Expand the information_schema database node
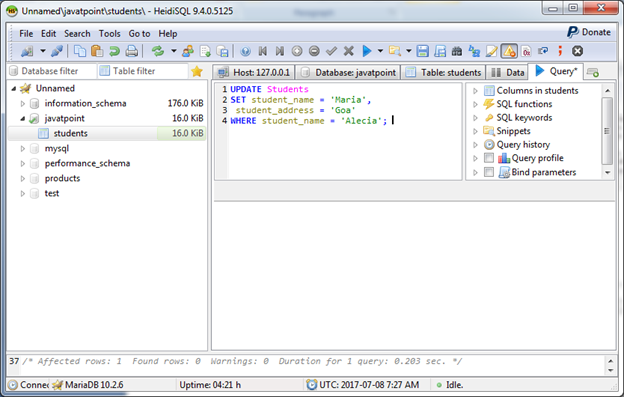Viewport: 624px width, 397px height. coord(23,103)
